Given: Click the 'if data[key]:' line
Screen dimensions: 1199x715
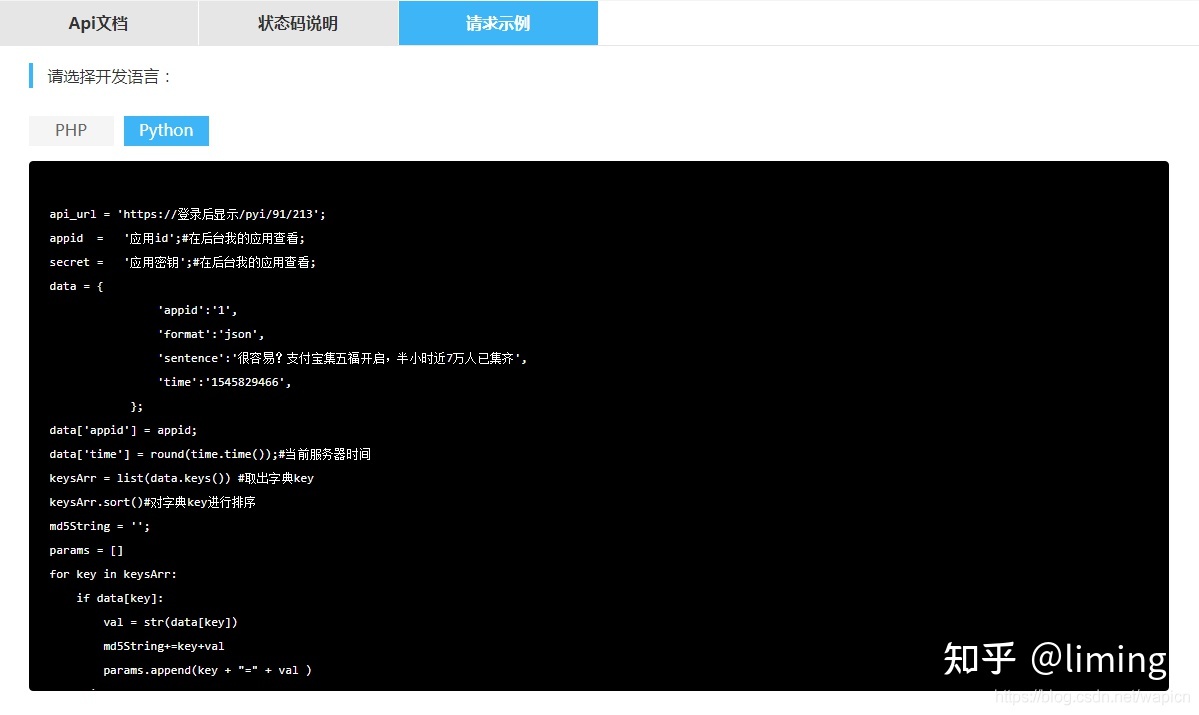Looking at the screenshot, I should (x=120, y=598).
